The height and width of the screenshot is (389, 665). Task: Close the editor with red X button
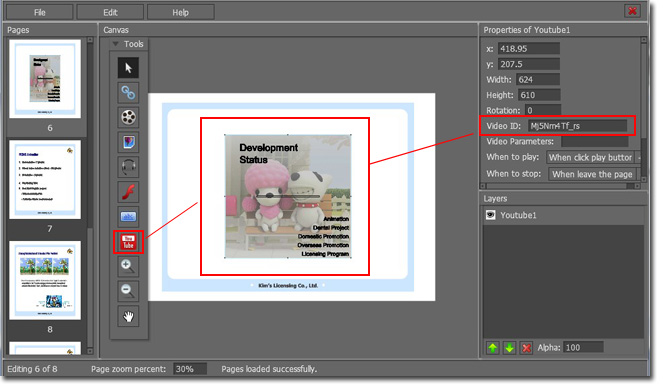click(x=632, y=11)
